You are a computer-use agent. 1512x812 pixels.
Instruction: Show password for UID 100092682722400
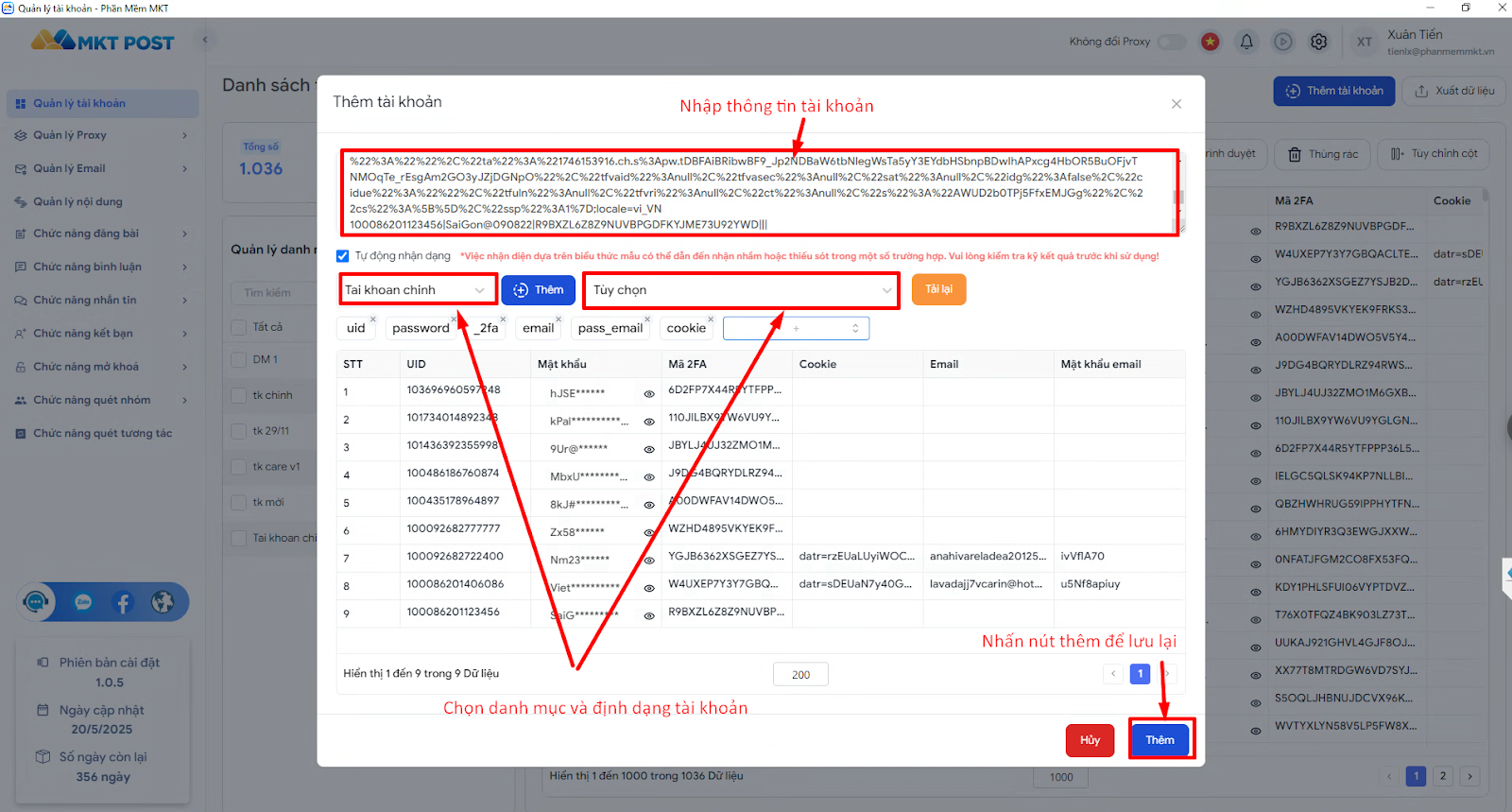[x=649, y=561]
